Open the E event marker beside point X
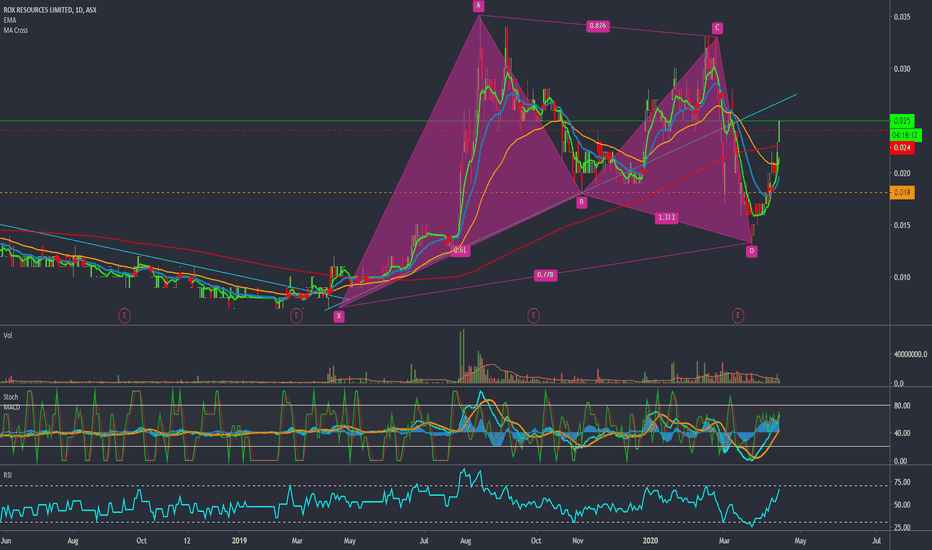The width and height of the screenshot is (932, 550). tap(296, 316)
